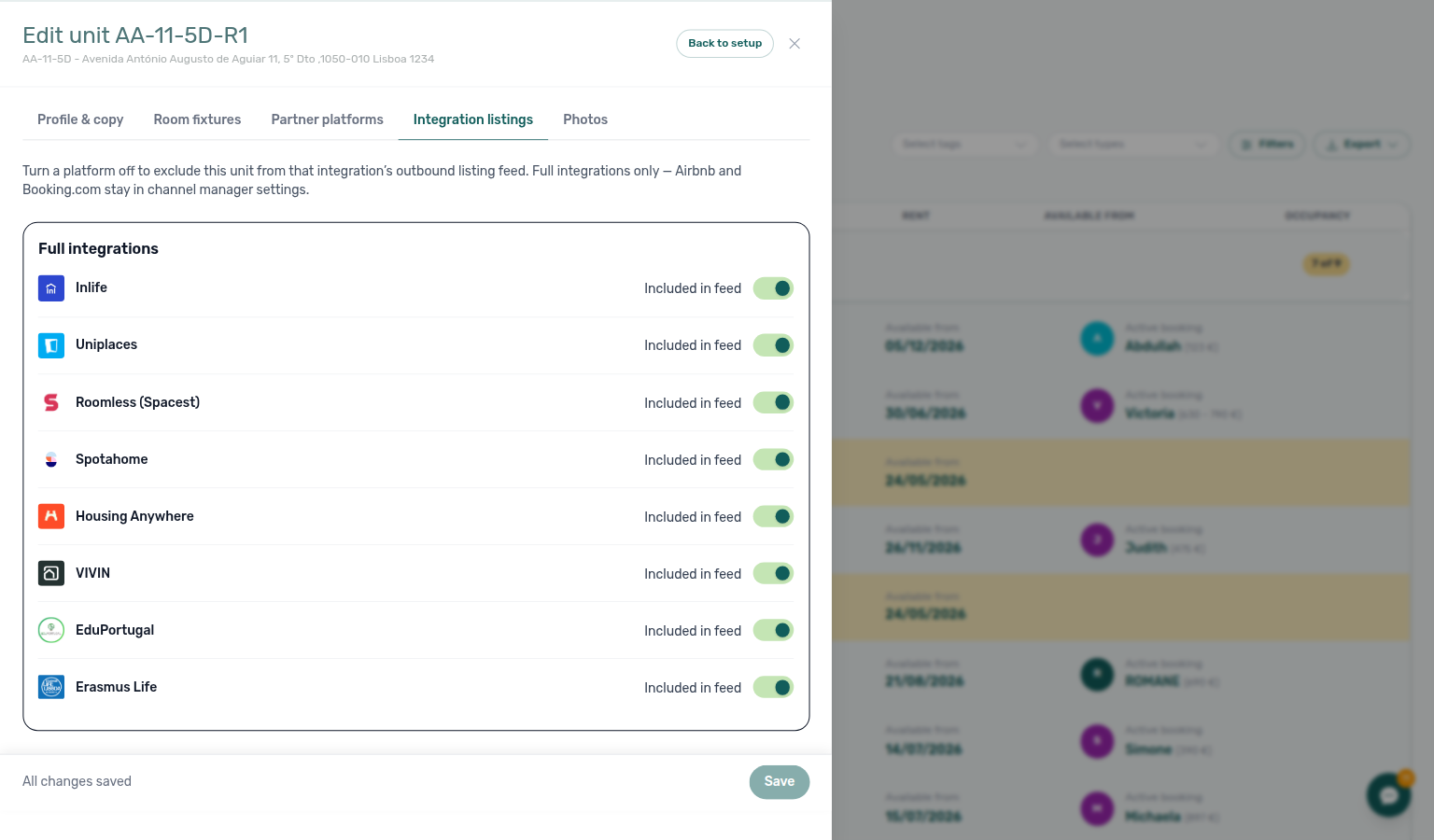Click the EduPortugal platform name
Image resolution: width=1434 pixels, height=840 pixels.
pyautogui.click(x=115, y=630)
